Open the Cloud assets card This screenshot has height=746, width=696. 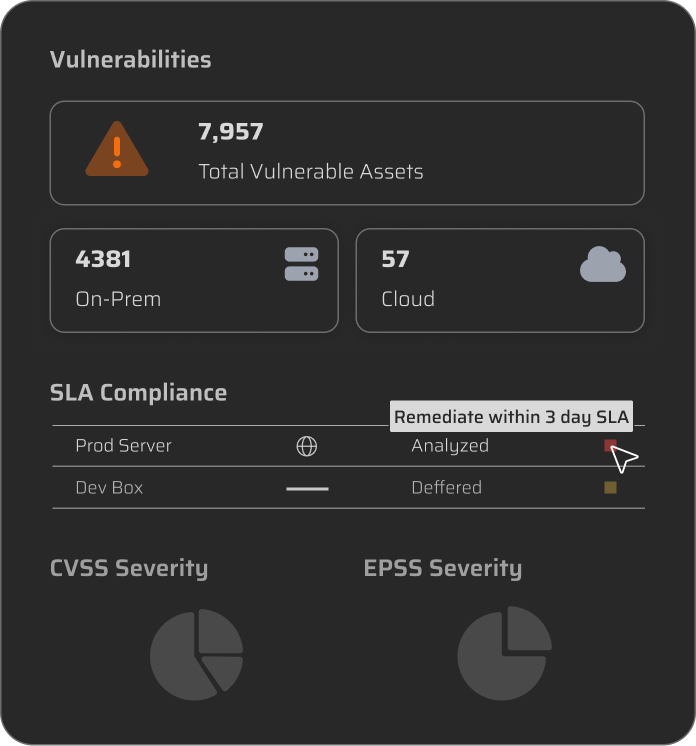coord(499,280)
